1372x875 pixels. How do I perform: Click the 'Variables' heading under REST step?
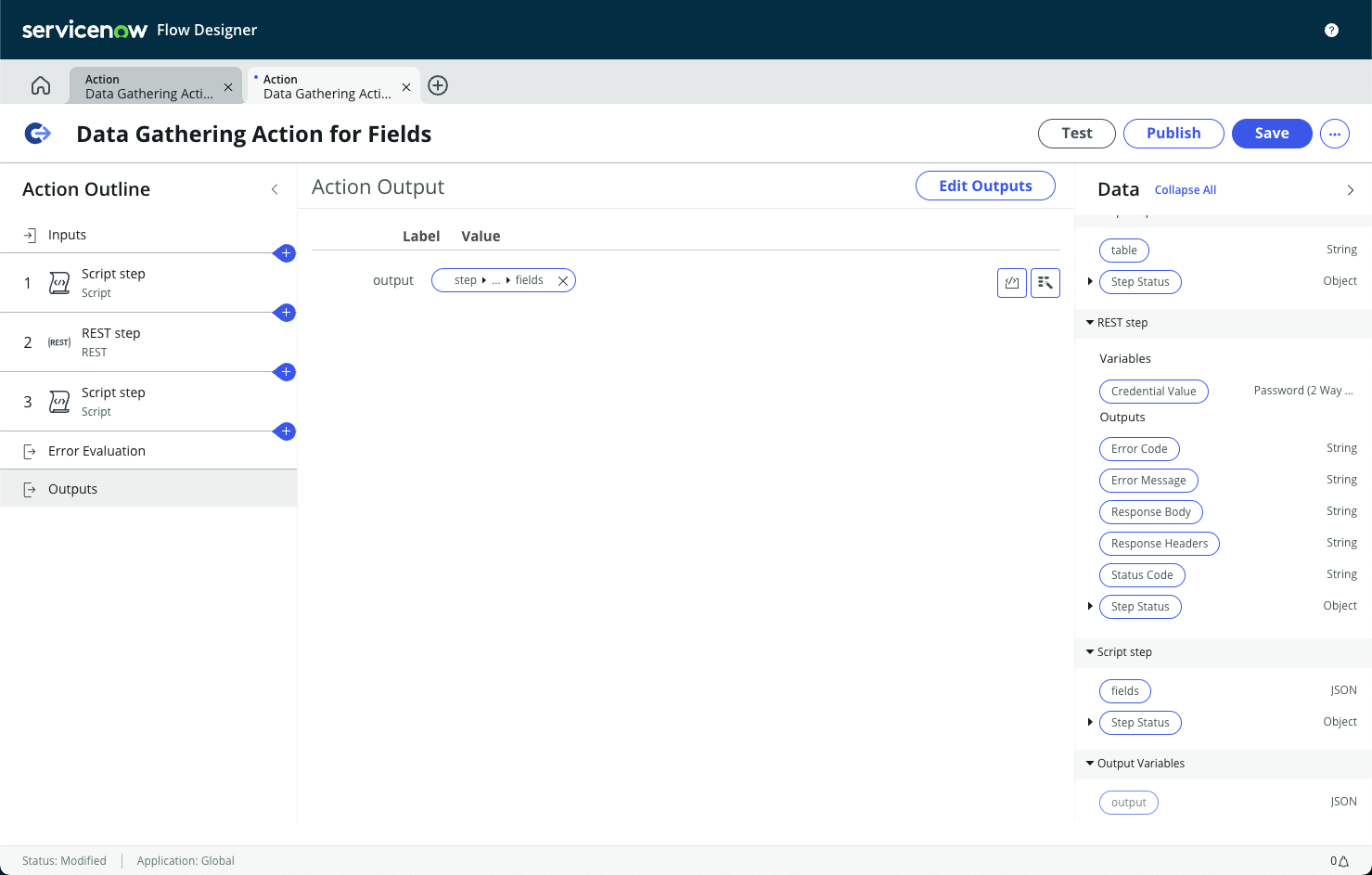(x=1125, y=359)
